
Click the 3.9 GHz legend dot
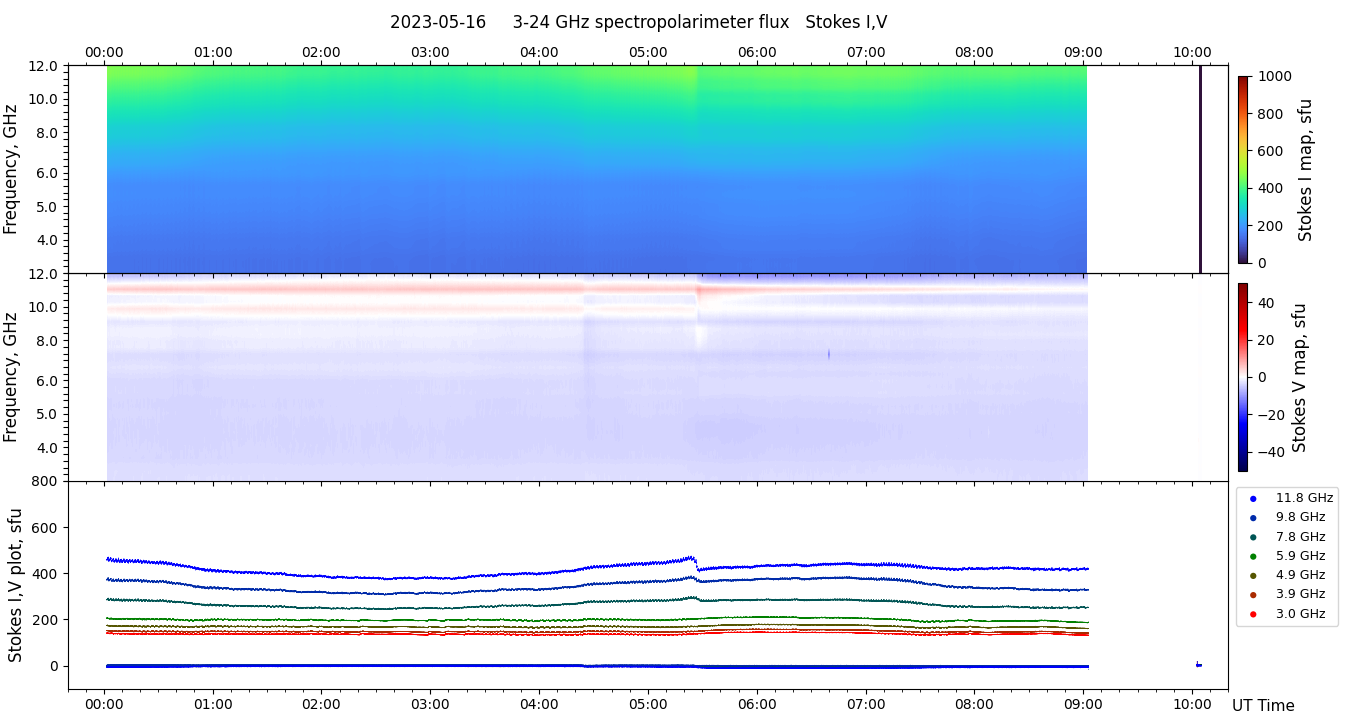[1253, 595]
